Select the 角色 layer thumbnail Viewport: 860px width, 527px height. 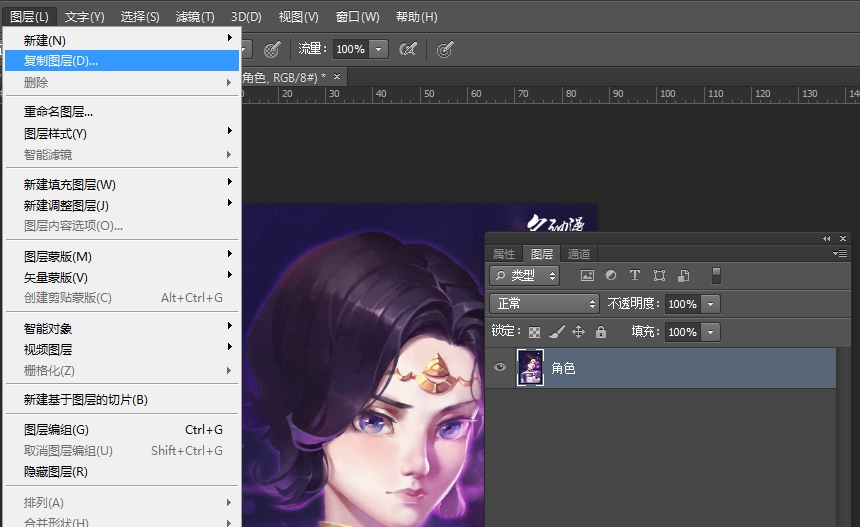click(x=529, y=368)
